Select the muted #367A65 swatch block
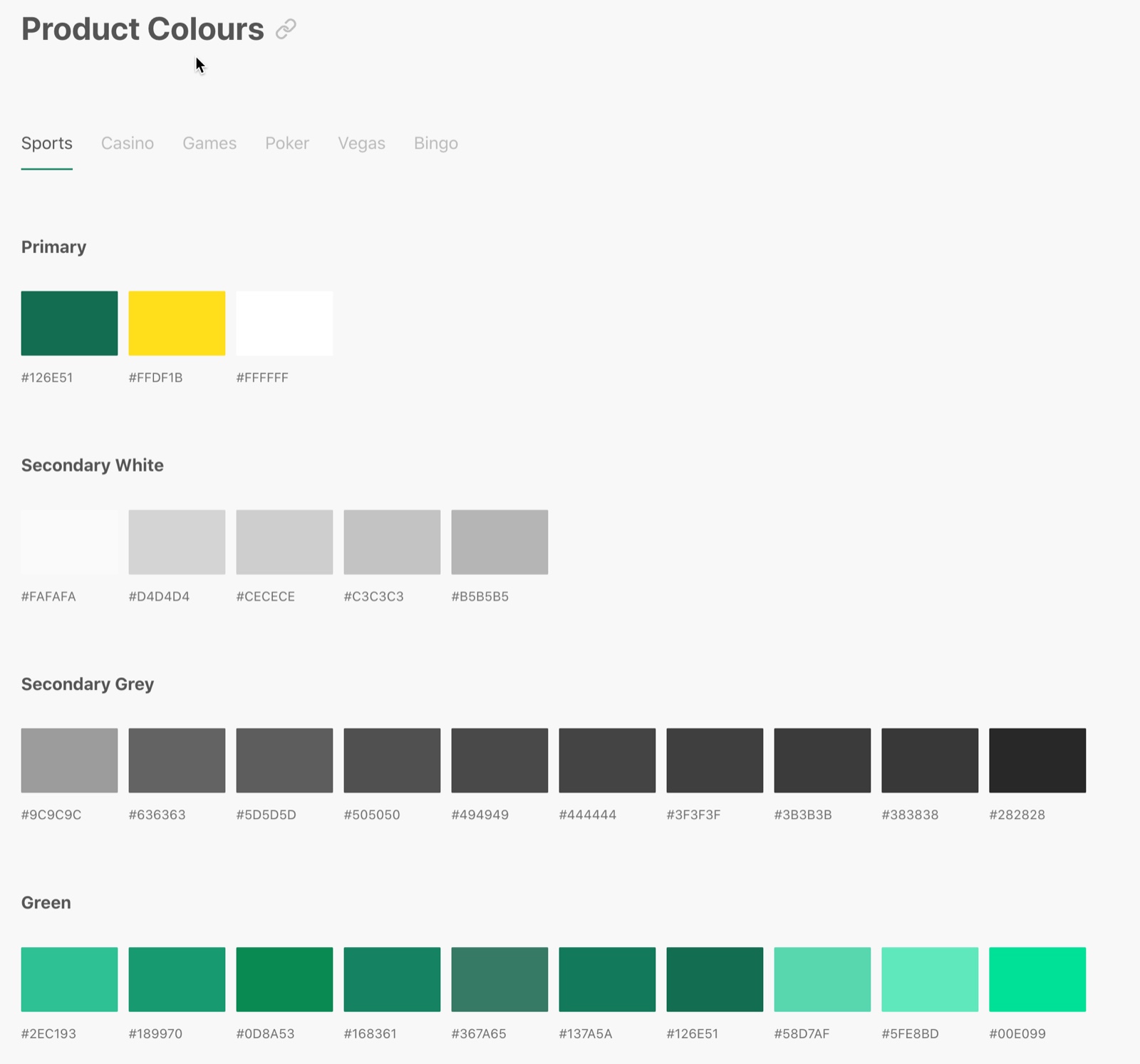 coord(499,979)
